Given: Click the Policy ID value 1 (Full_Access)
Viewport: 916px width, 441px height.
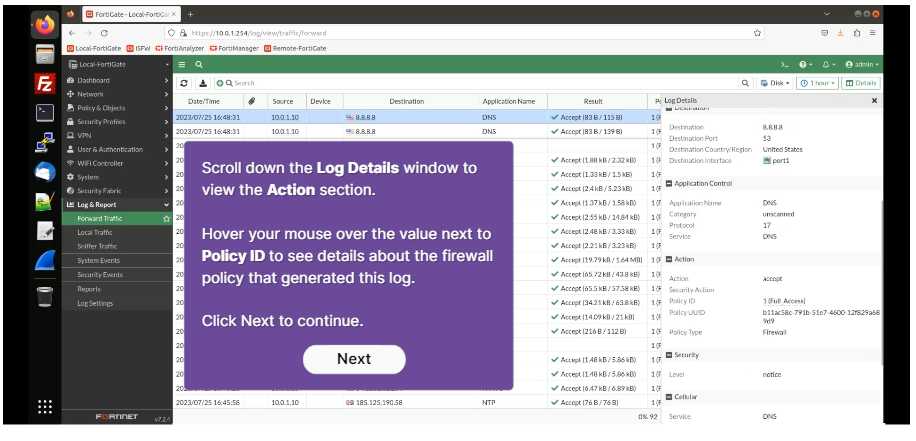Looking at the screenshot, I should click(x=784, y=301).
